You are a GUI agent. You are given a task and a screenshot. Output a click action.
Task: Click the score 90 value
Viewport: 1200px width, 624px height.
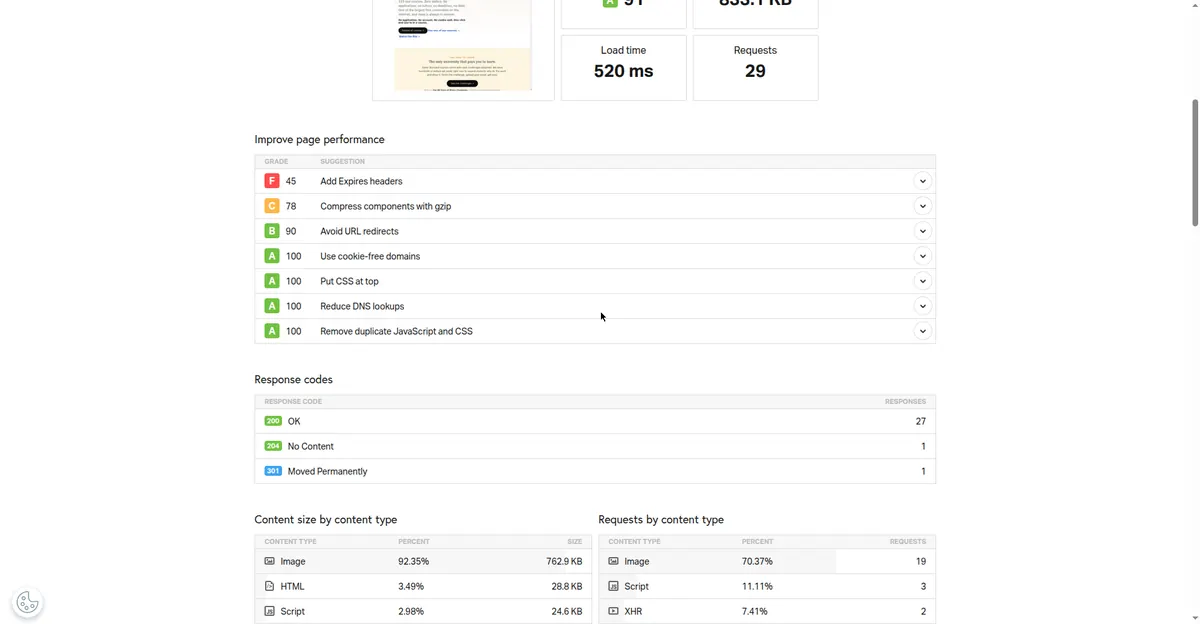click(291, 231)
